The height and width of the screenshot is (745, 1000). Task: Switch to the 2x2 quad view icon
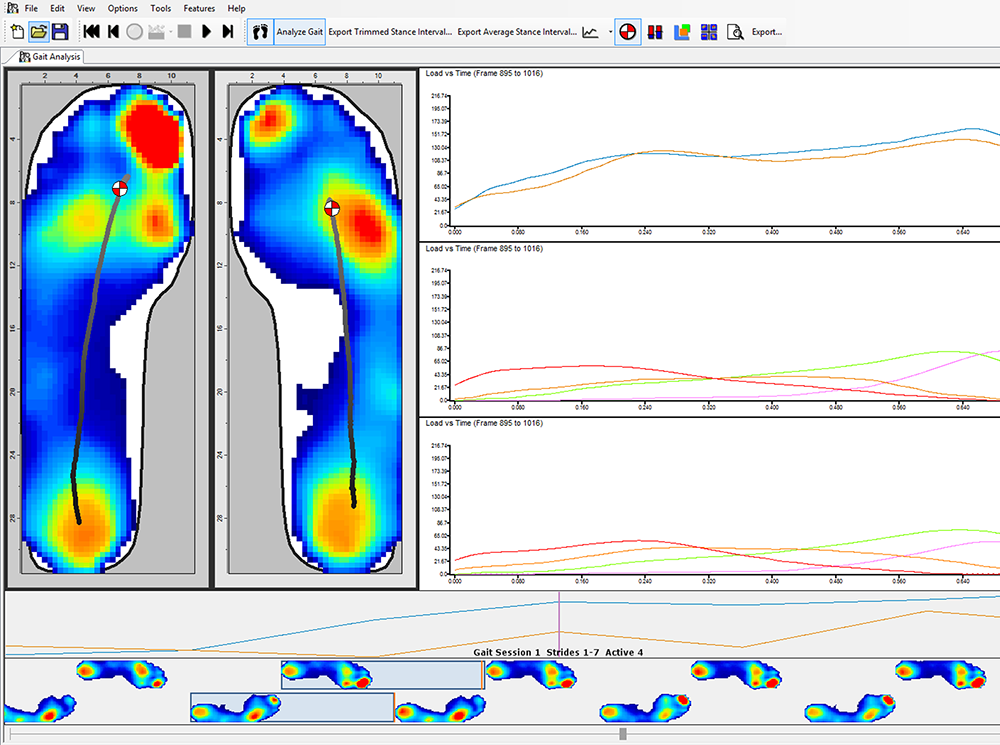tap(708, 32)
